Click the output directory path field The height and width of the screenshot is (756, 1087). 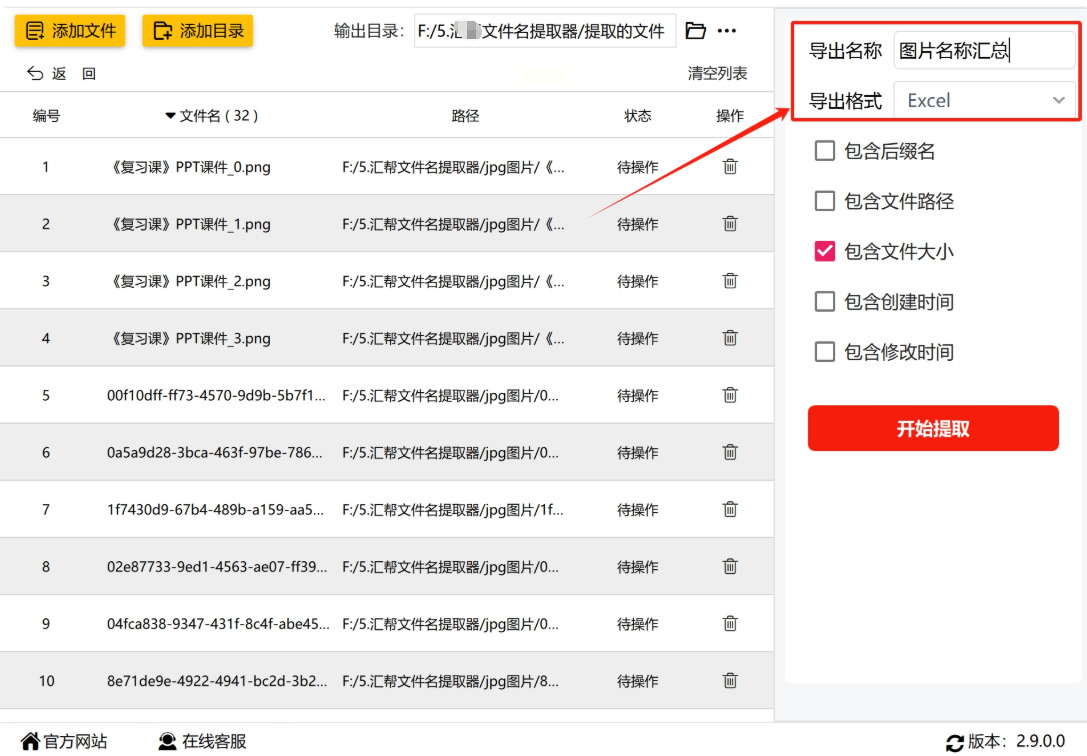click(544, 30)
